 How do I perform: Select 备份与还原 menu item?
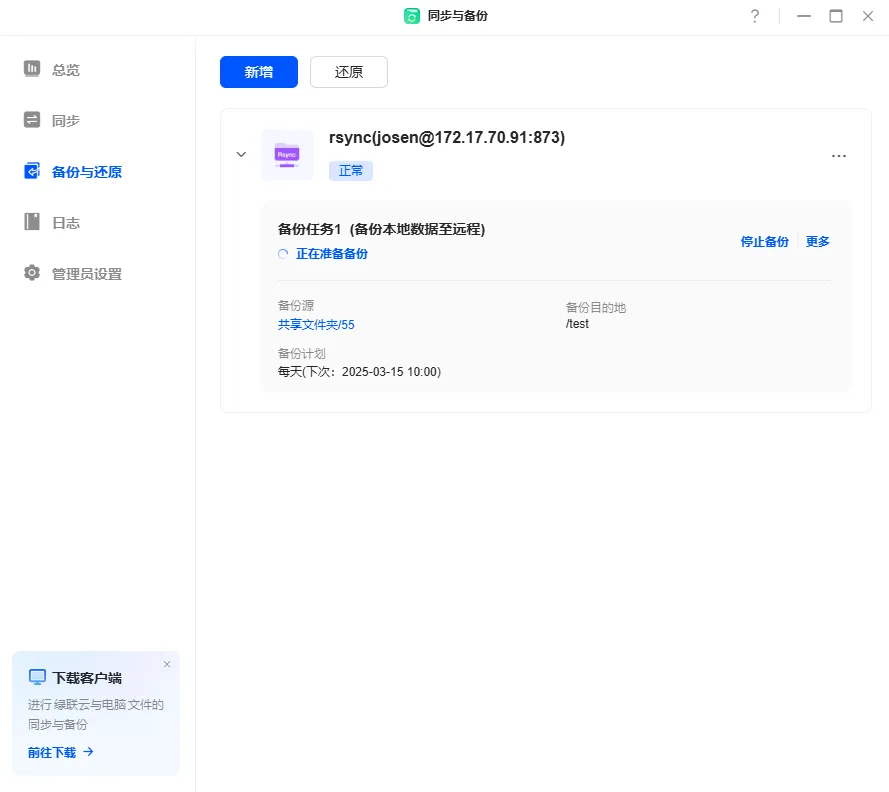[87, 172]
